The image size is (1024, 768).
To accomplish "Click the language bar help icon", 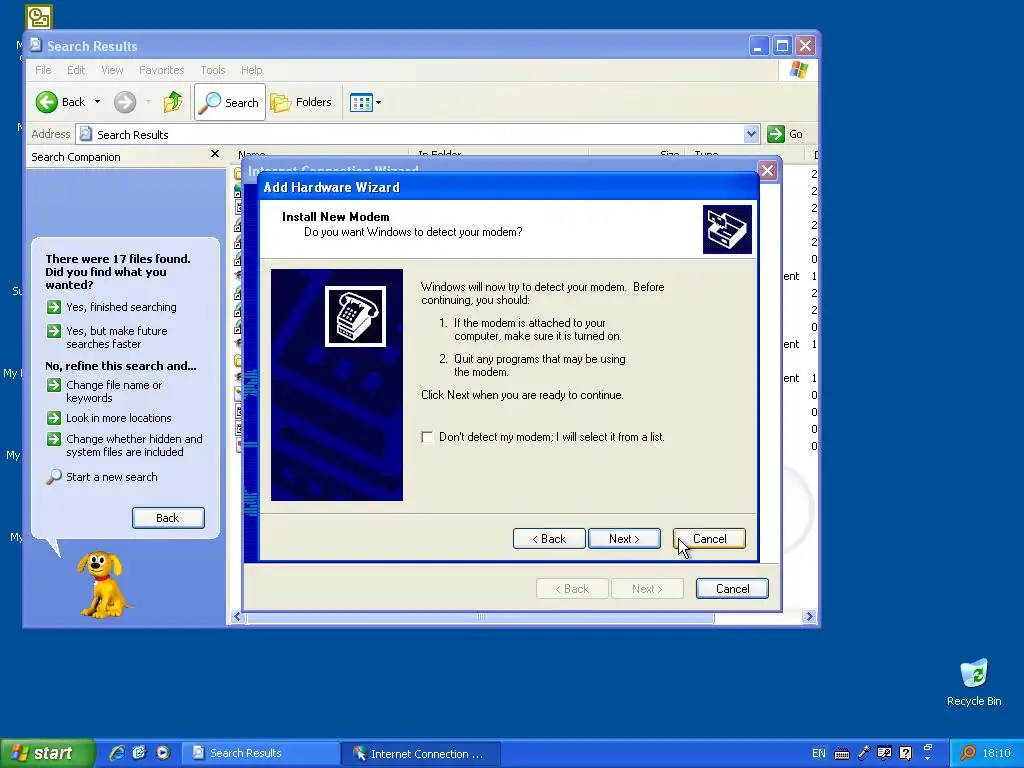I will (905, 753).
